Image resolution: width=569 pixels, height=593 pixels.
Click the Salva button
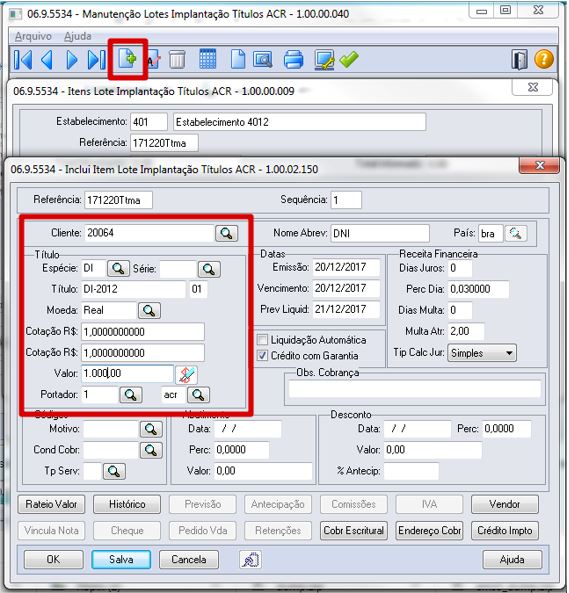click(x=121, y=559)
